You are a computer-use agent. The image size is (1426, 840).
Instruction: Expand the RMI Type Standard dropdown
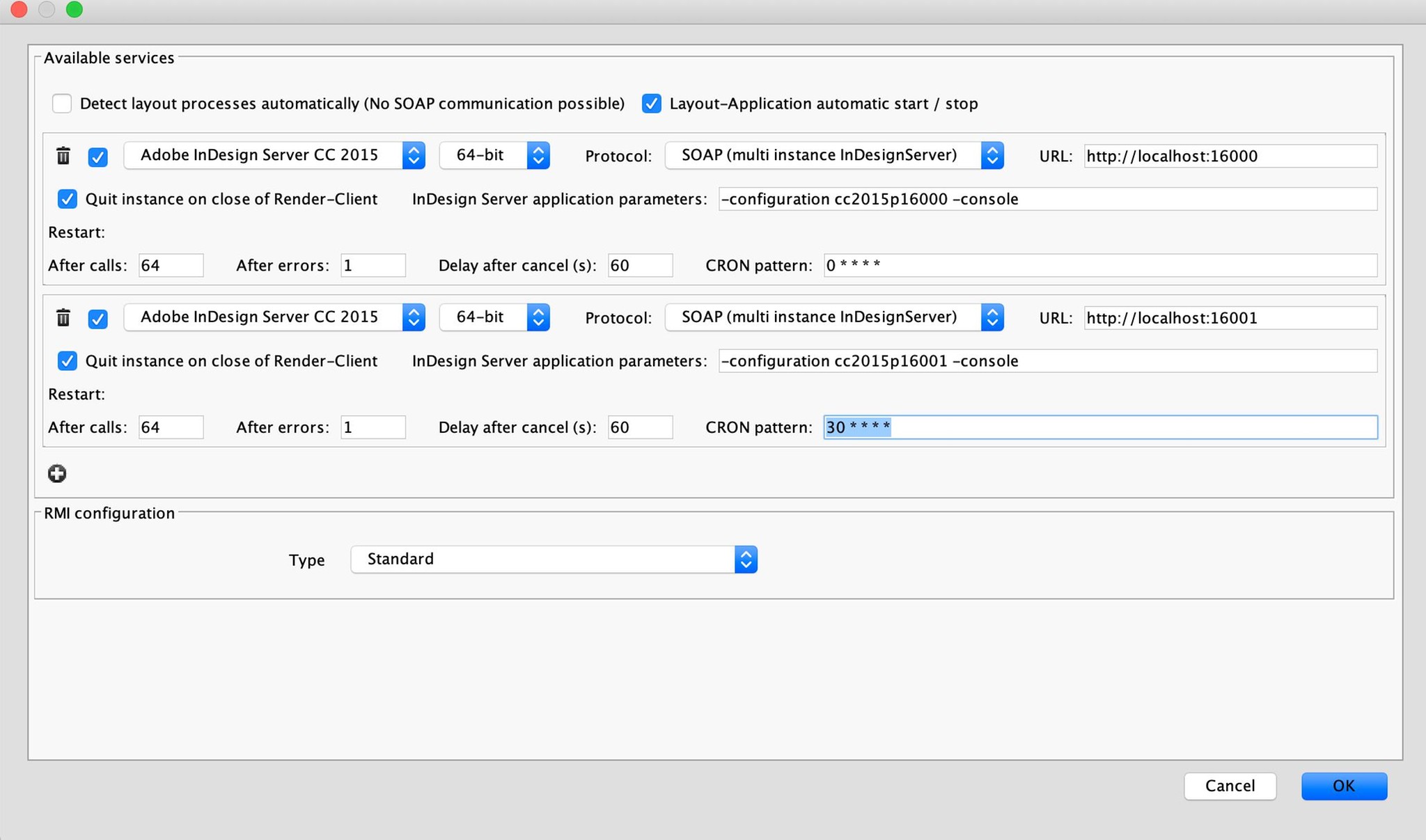pyautogui.click(x=554, y=560)
